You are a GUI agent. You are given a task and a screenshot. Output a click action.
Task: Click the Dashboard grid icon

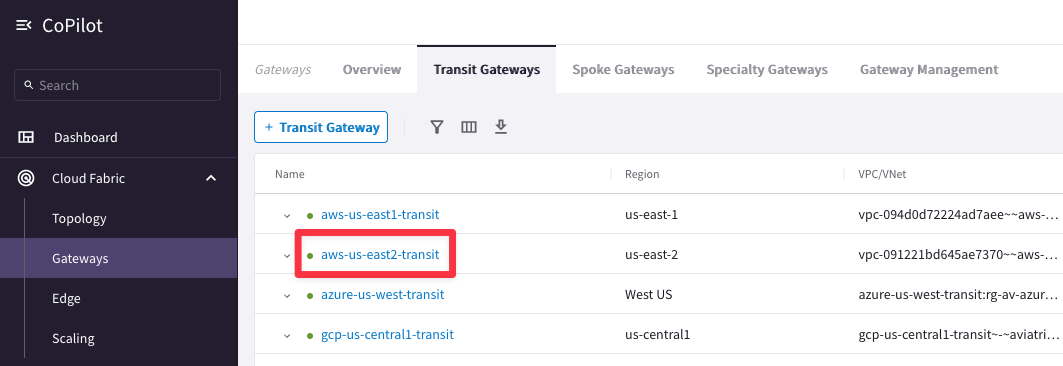coord(26,137)
